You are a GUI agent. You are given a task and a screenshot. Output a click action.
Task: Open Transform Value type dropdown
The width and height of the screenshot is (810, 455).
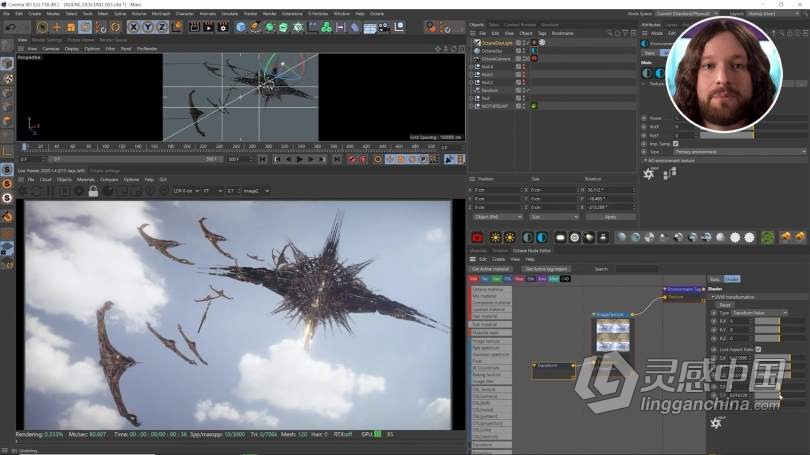(x=759, y=313)
